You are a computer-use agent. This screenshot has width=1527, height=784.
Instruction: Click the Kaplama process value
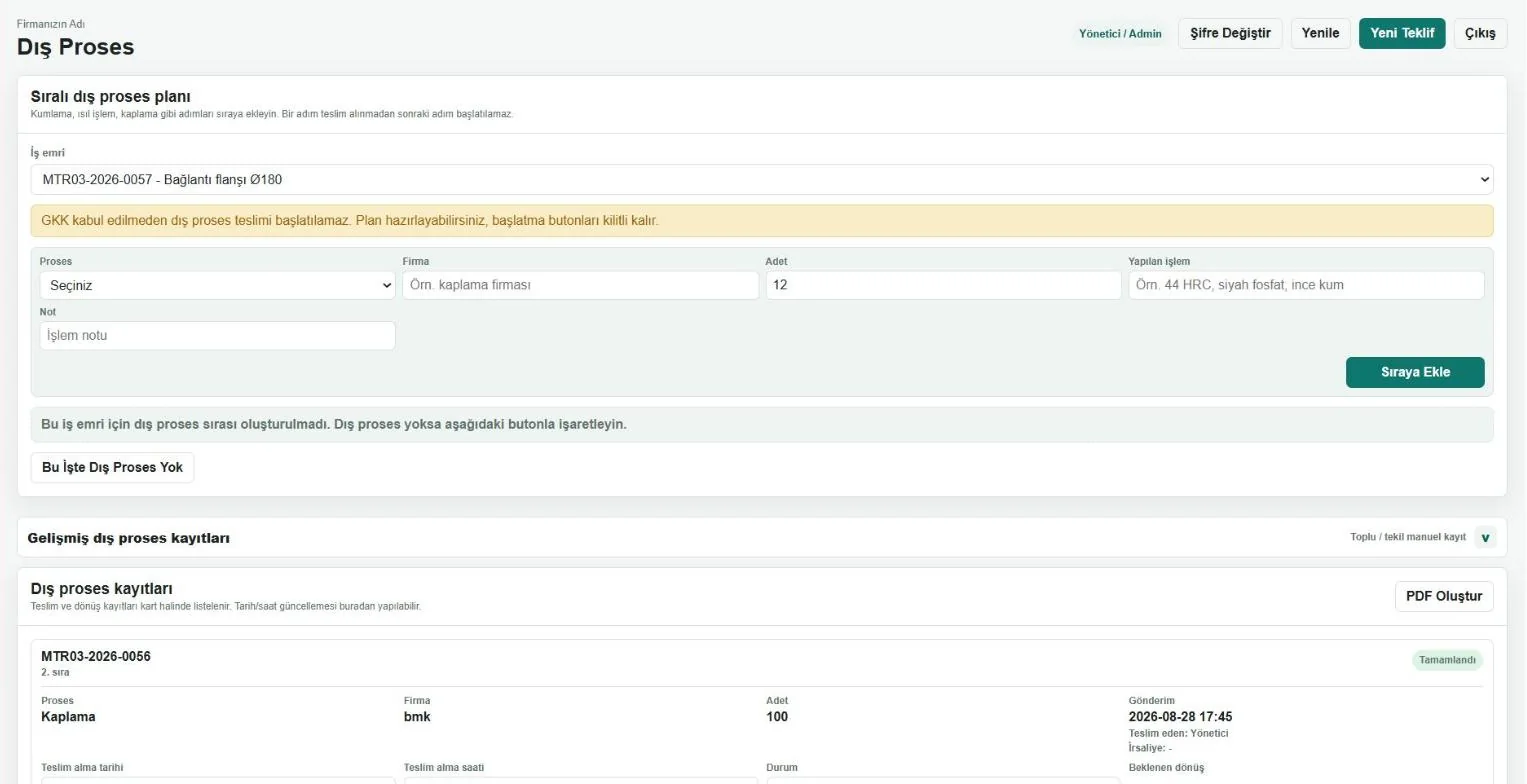point(68,717)
